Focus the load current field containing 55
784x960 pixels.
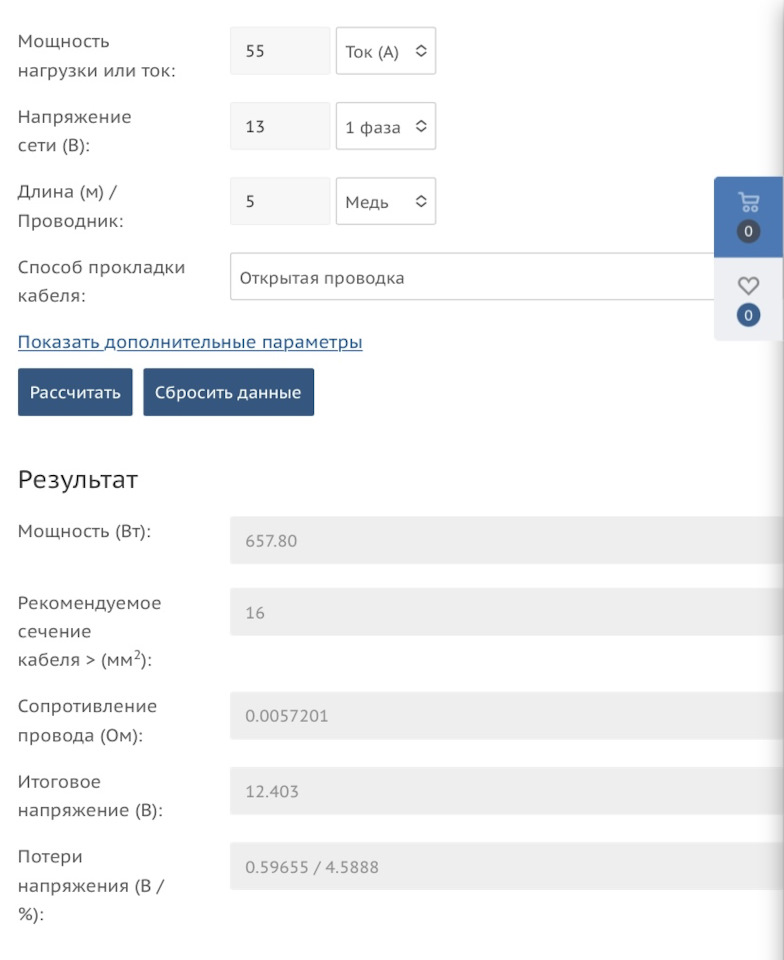280,51
